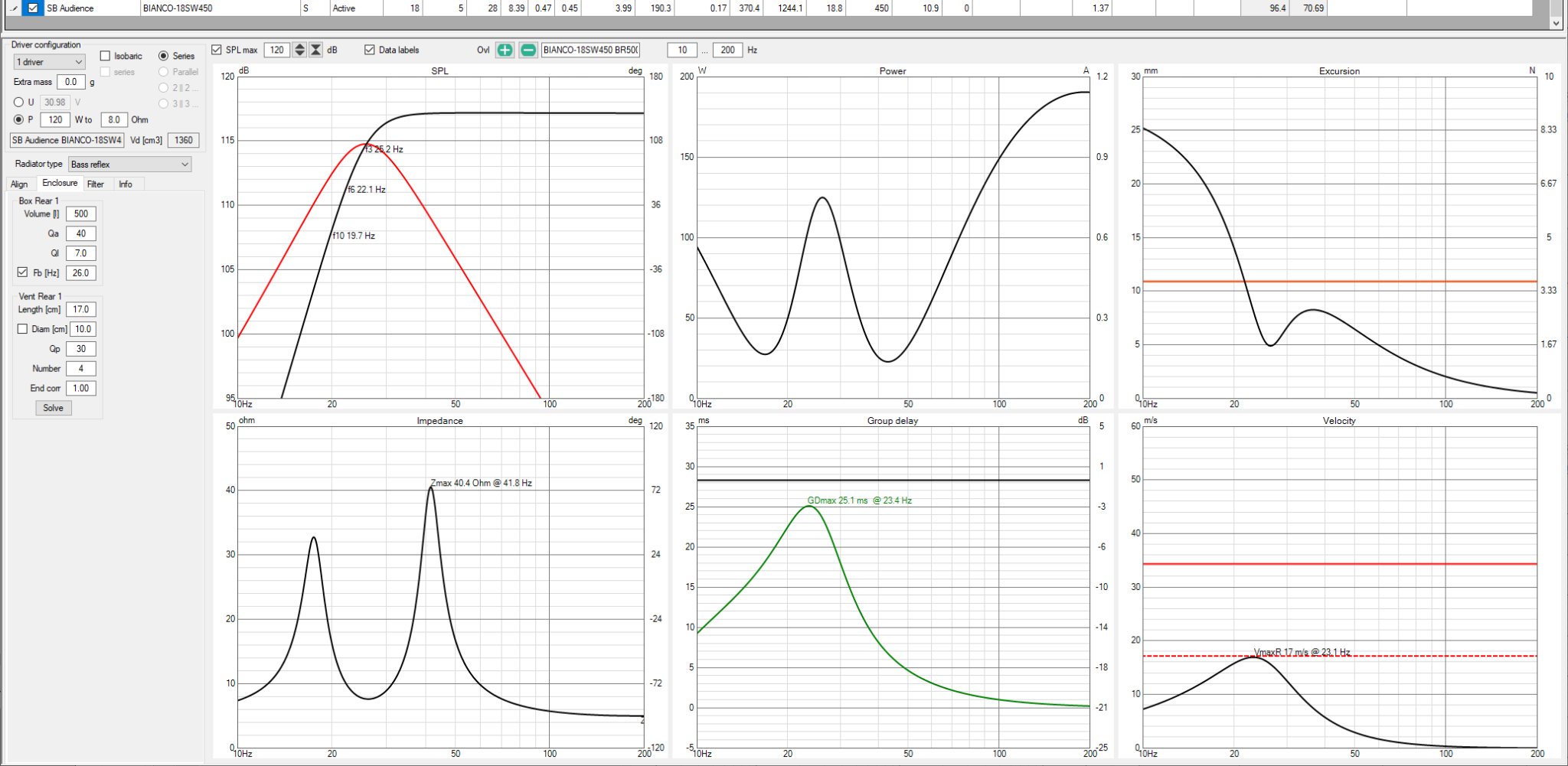Image resolution: width=1568 pixels, height=766 pixels.
Task: Check the Diam [cm] checkbox
Action: (x=22, y=329)
